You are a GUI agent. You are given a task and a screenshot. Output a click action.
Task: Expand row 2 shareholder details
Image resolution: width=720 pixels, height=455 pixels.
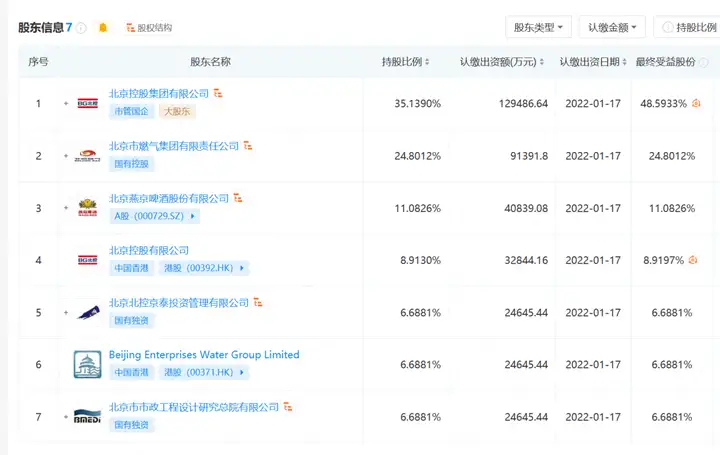pyautogui.click(x=66, y=156)
